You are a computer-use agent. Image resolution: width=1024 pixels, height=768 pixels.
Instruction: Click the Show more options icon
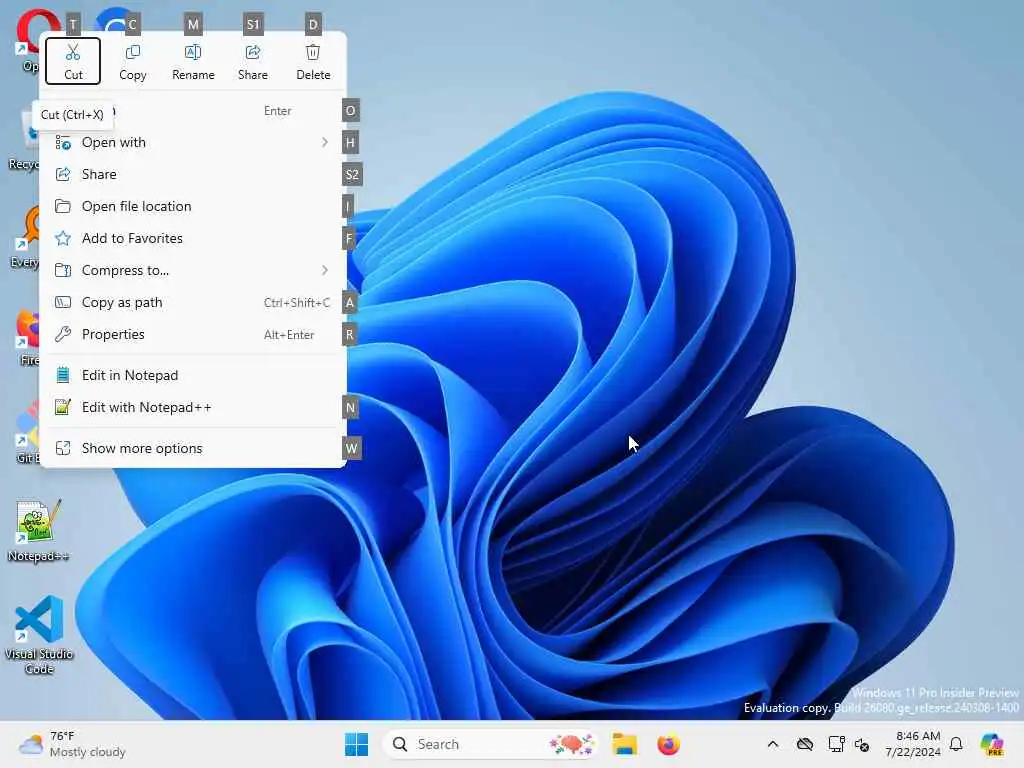pyautogui.click(x=63, y=449)
